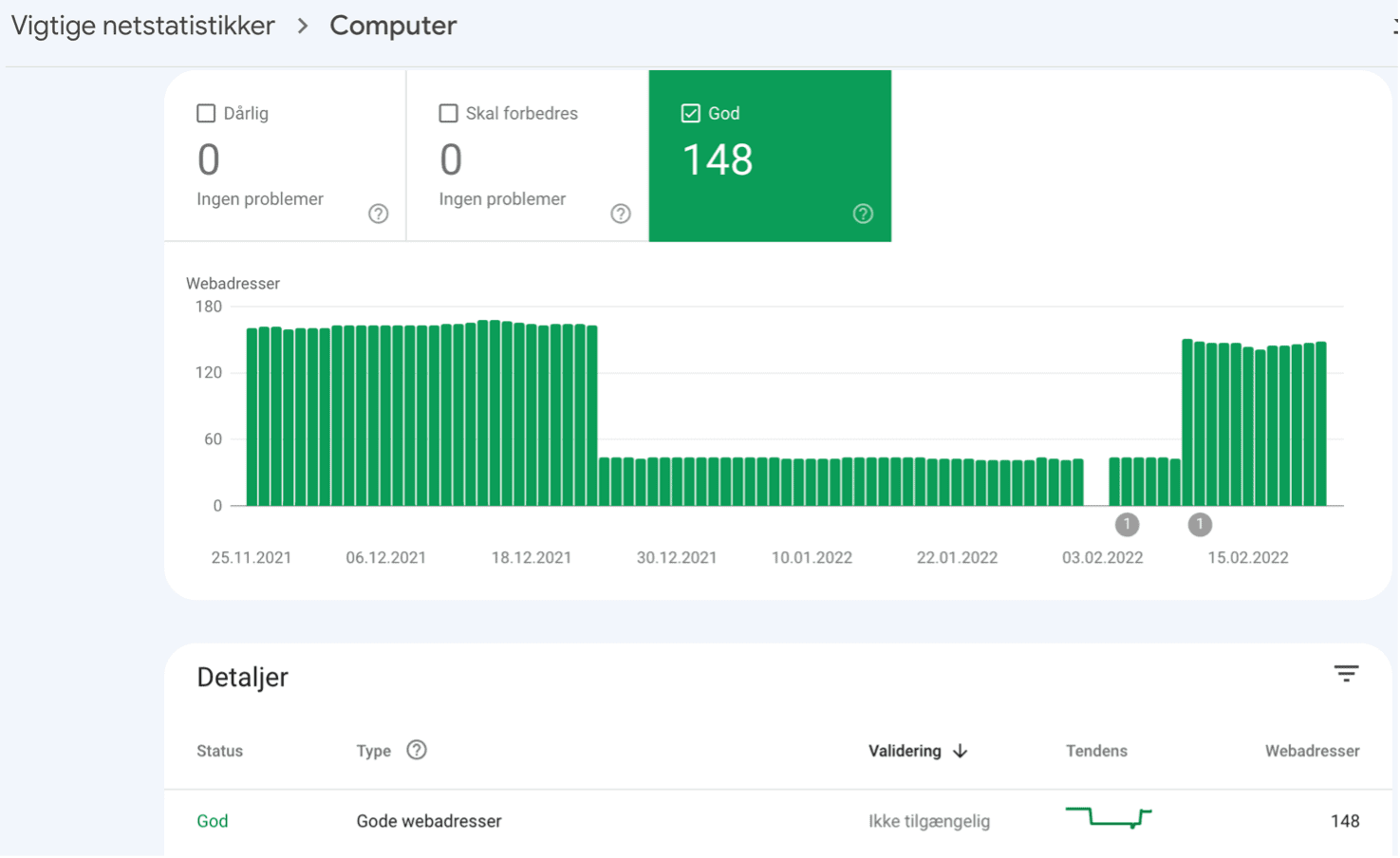1400x858 pixels.
Task: Click the 06.12.2021 date label
Action: (x=386, y=558)
